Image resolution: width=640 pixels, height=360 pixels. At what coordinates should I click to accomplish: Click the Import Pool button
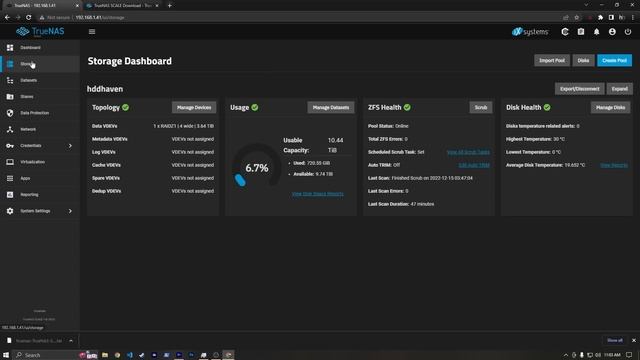point(552,60)
